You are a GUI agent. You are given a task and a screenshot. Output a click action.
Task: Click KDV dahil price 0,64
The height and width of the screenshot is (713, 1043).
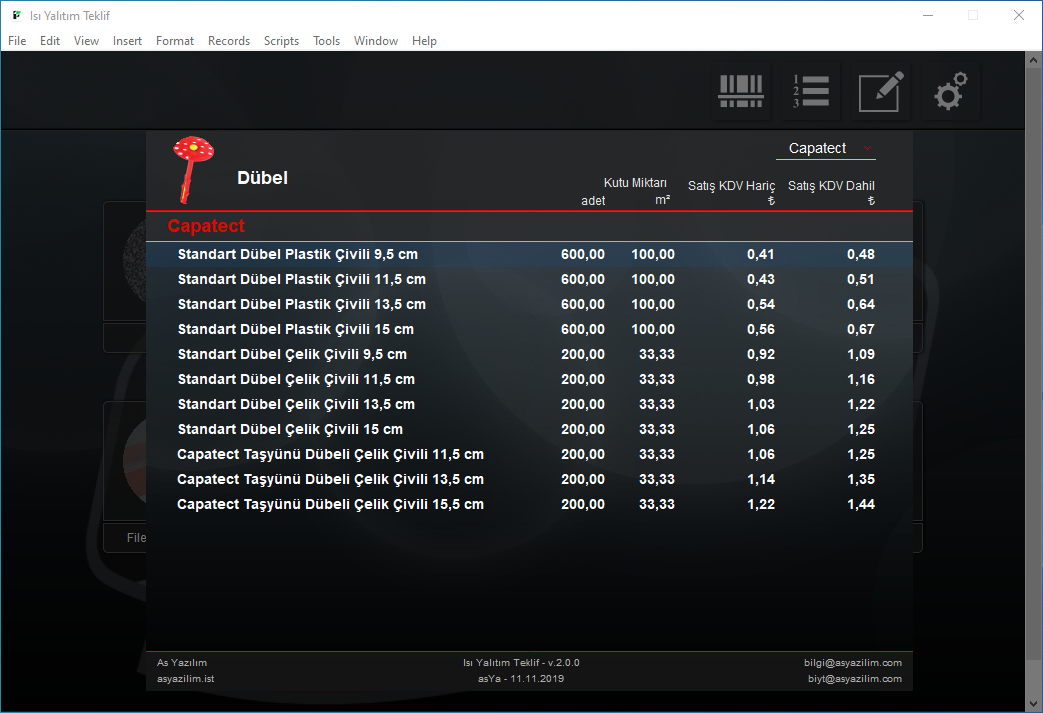[x=861, y=304]
